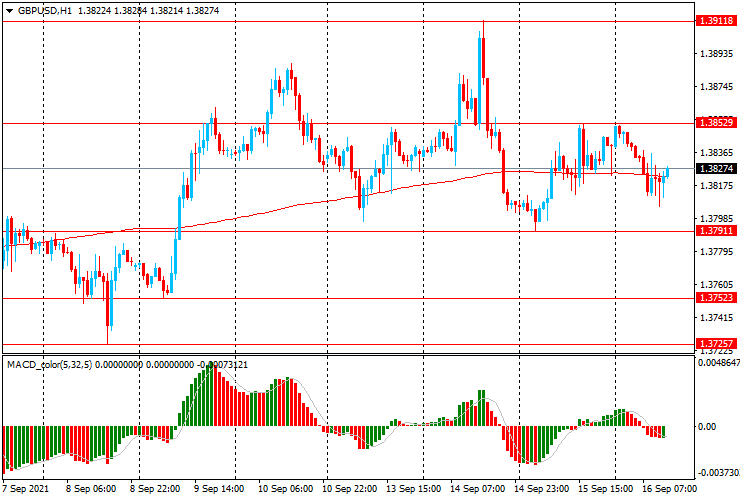Image resolution: width=740 pixels, height=500 pixels.
Task: Click the 1.38935 value on price scale
Action: [716, 55]
